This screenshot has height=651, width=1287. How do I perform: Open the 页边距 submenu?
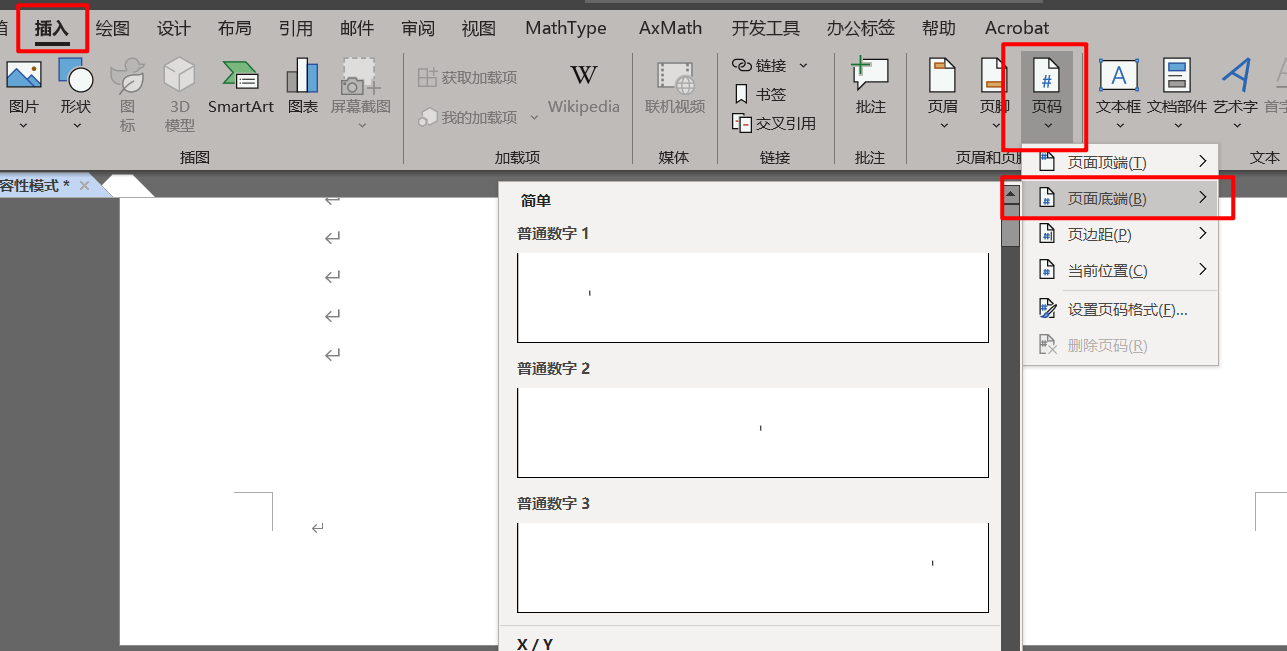coord(1120,234)
